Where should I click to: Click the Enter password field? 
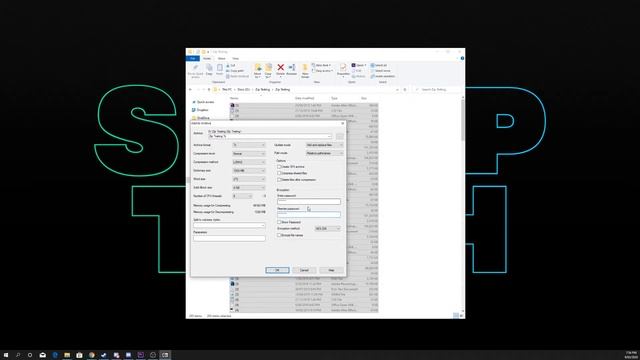pyautogui.click(x=309, y=201)
